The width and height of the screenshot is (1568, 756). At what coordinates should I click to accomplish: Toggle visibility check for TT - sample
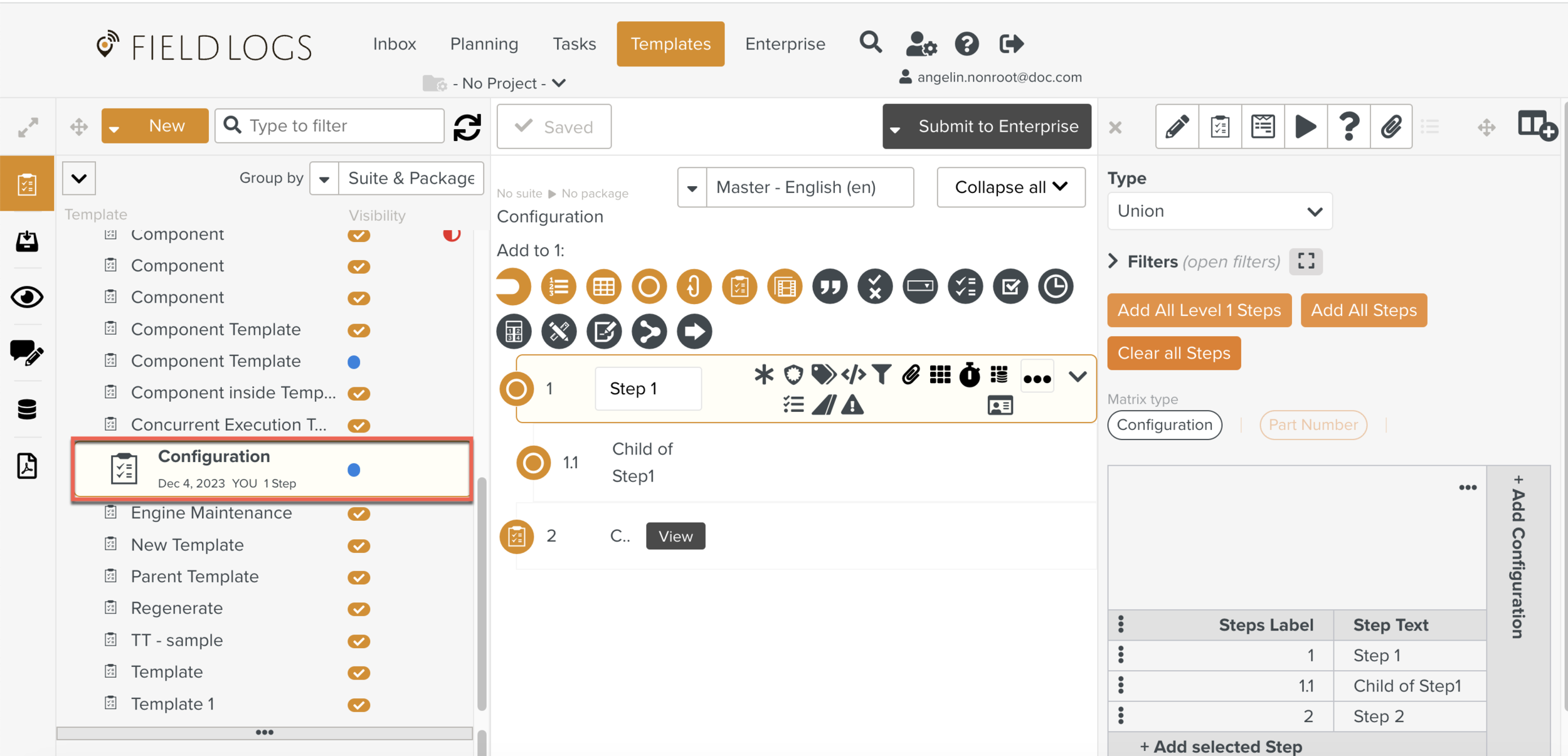359,641
